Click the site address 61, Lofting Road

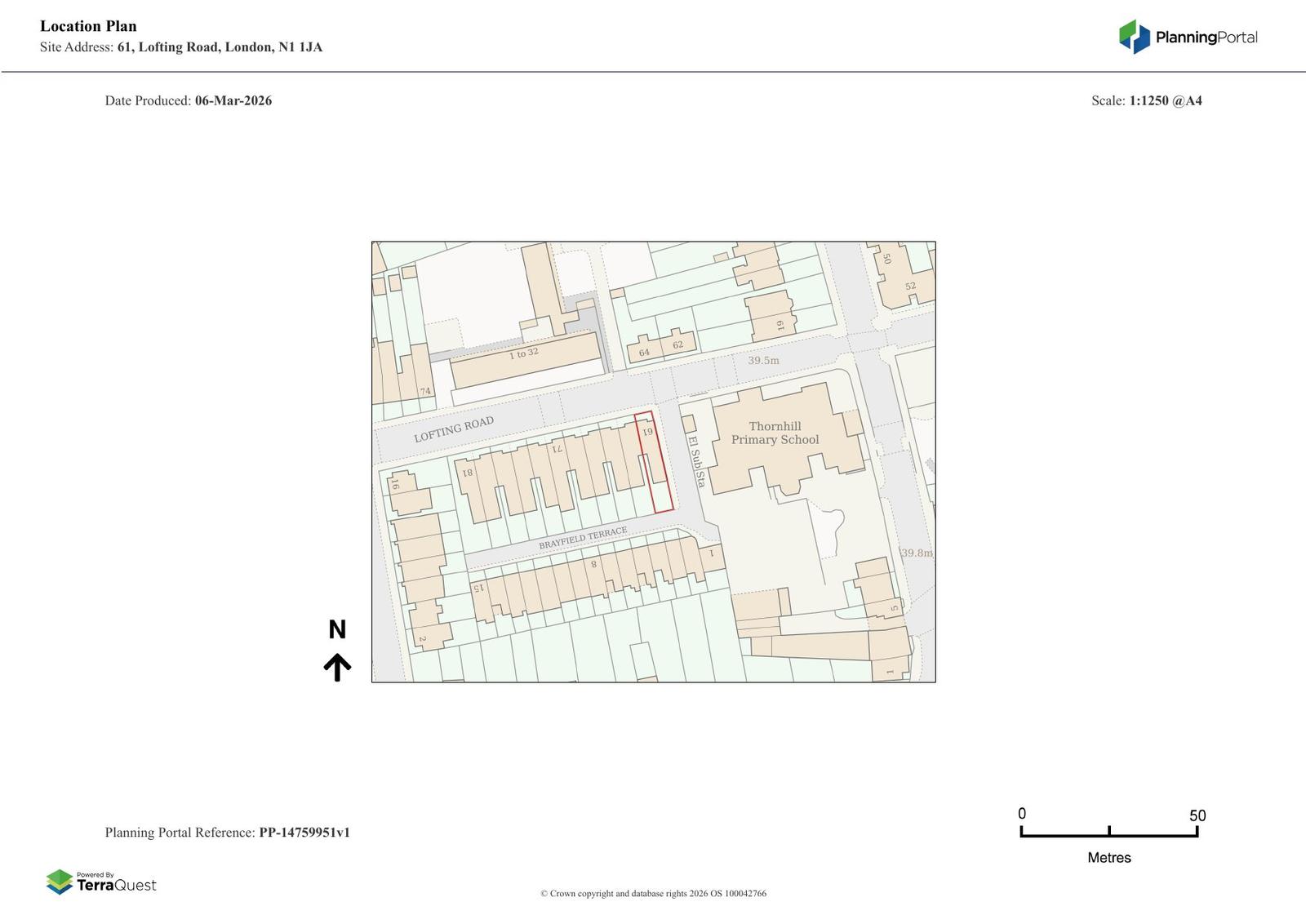click(x=220, y=47)
